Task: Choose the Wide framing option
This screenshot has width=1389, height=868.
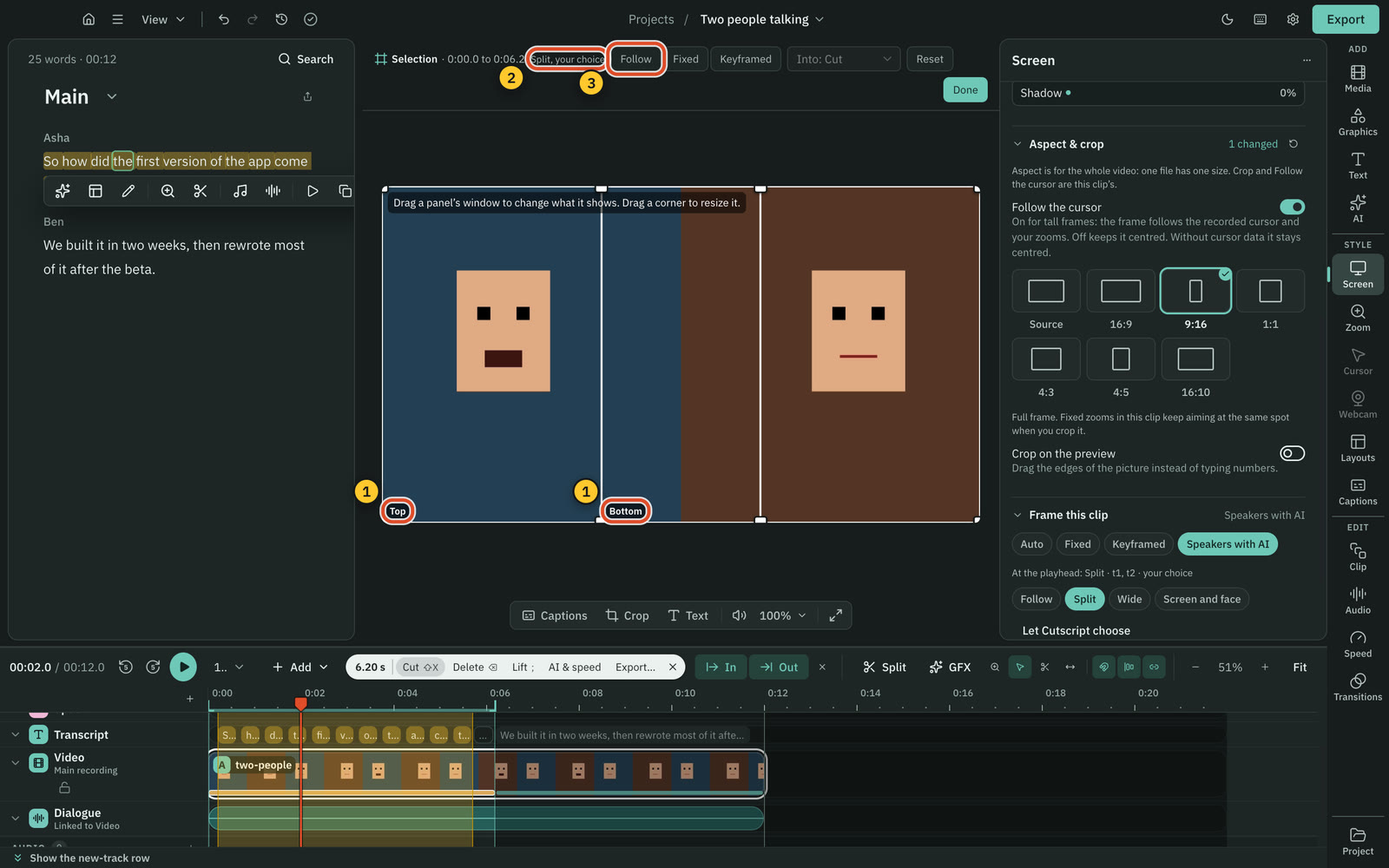Action: tap(1129, 599)
